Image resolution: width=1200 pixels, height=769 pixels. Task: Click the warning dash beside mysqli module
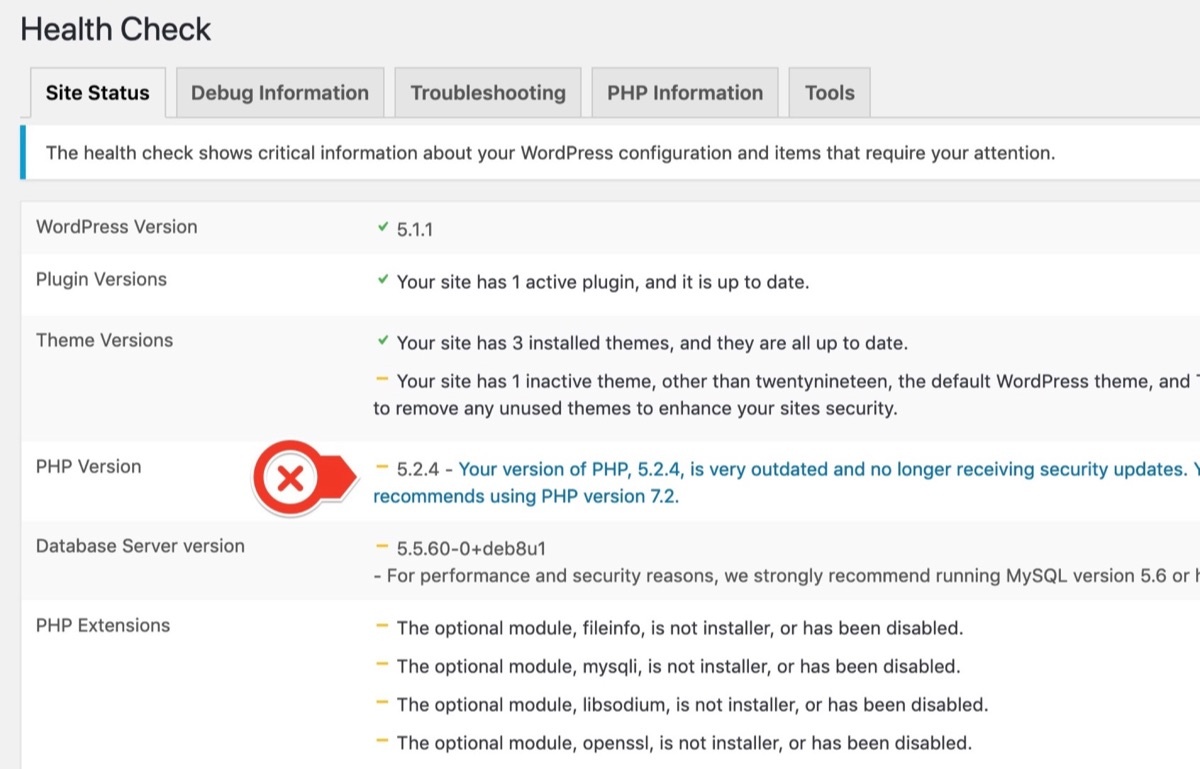point(382,664)
